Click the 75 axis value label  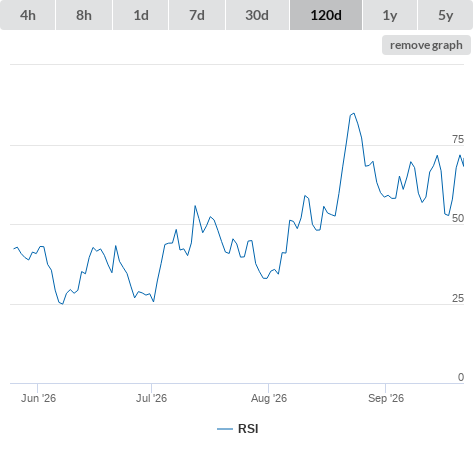click(458, 139)
